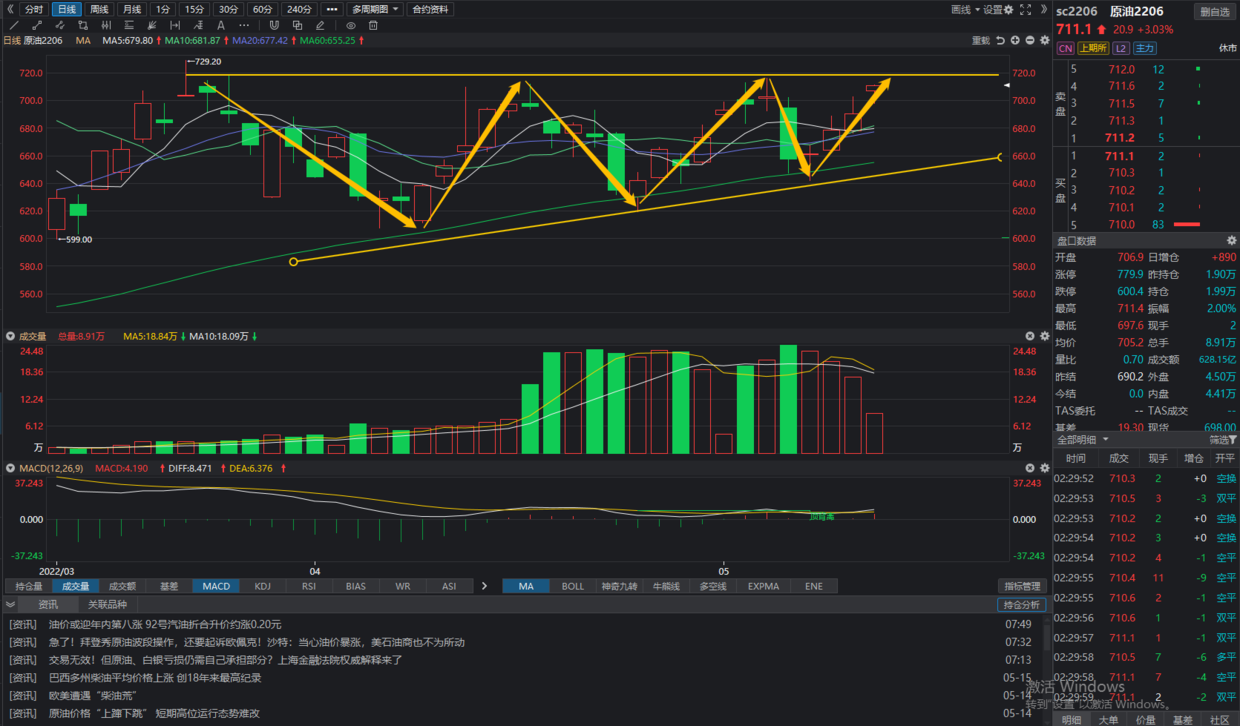Click the undo reset arrow icon

tap(1000, 40)
